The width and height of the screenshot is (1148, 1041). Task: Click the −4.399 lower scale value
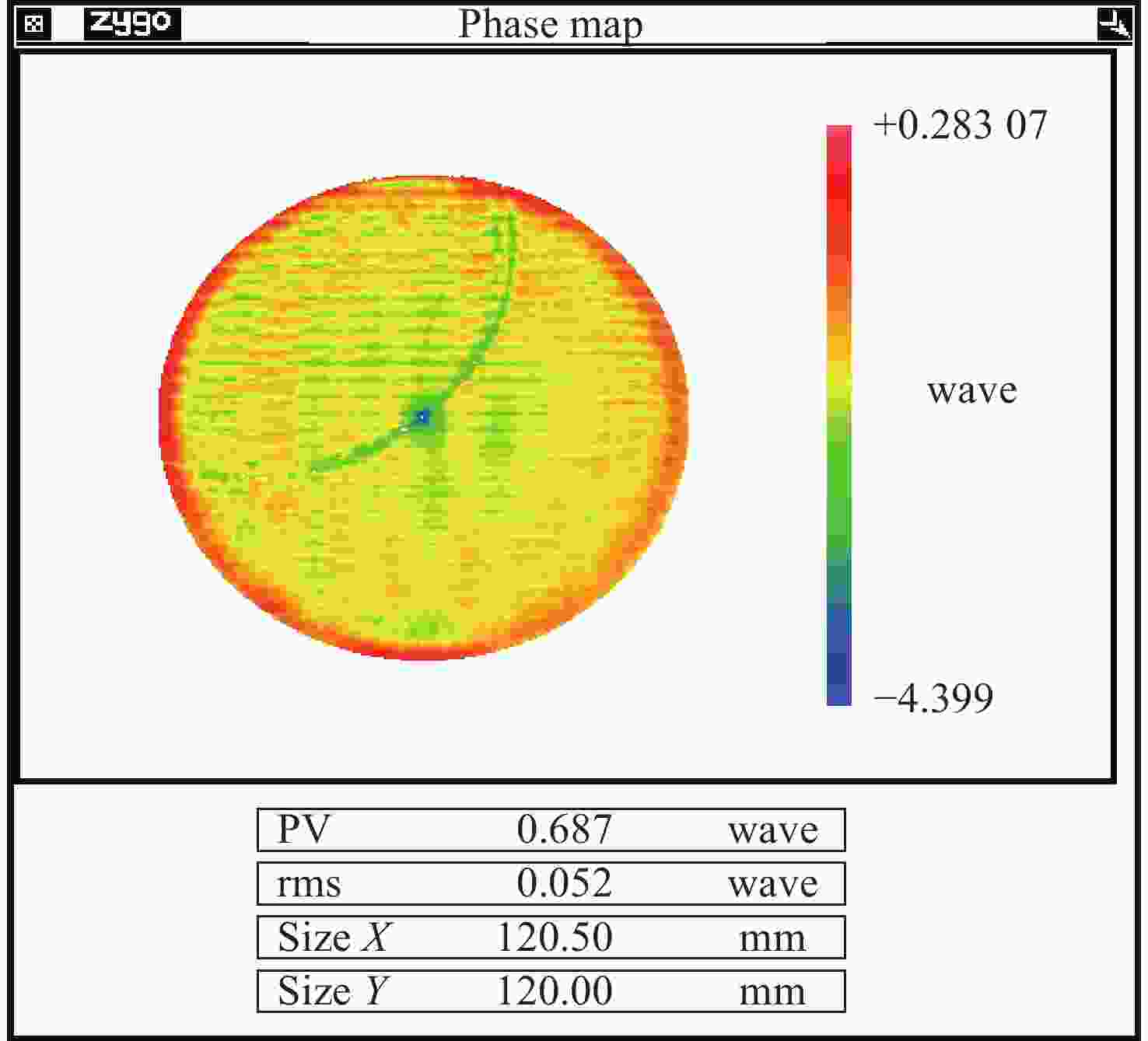tap(933, 697)
